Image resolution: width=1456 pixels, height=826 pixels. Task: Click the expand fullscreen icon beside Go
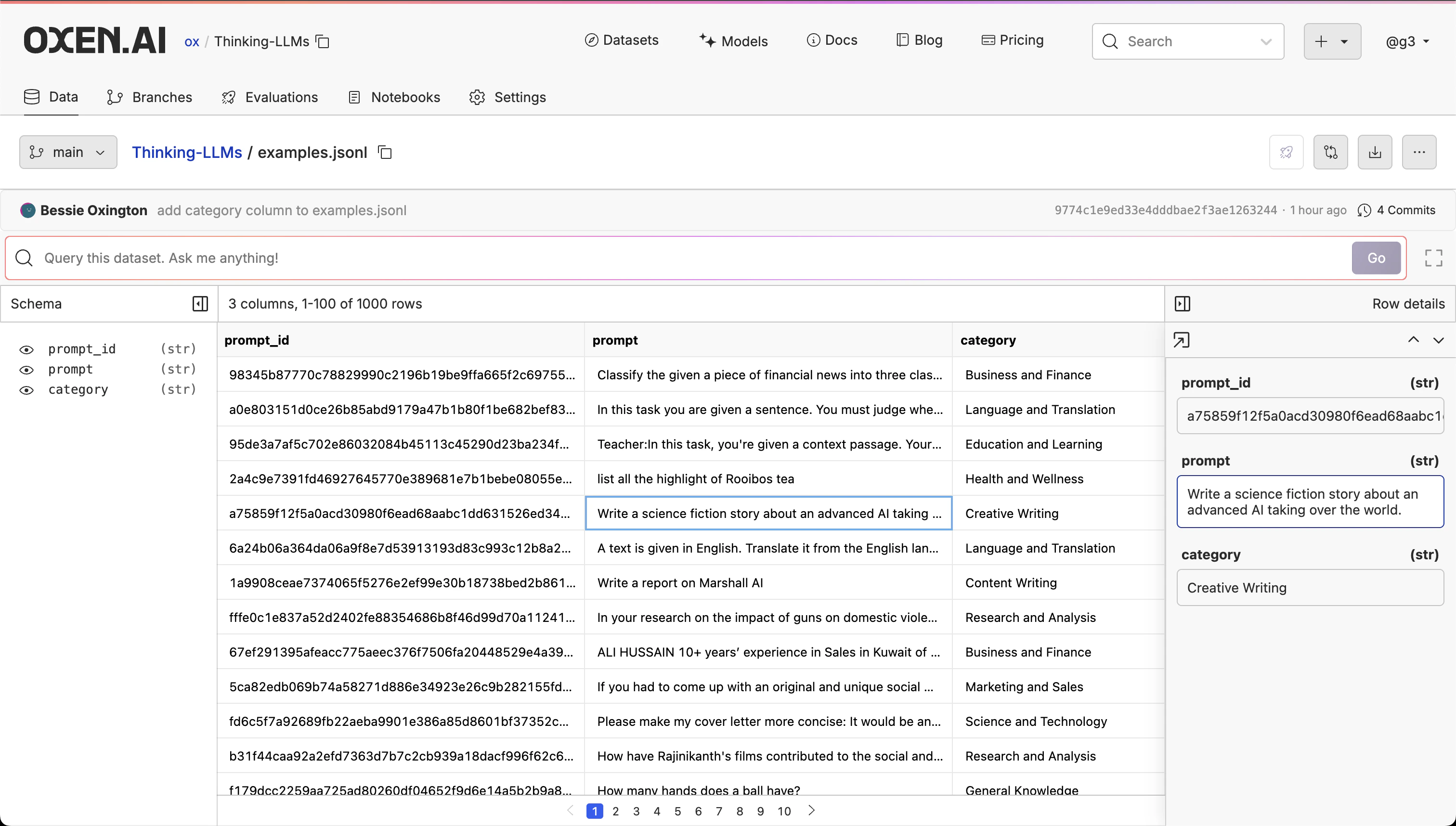(x=1433, y=258)
